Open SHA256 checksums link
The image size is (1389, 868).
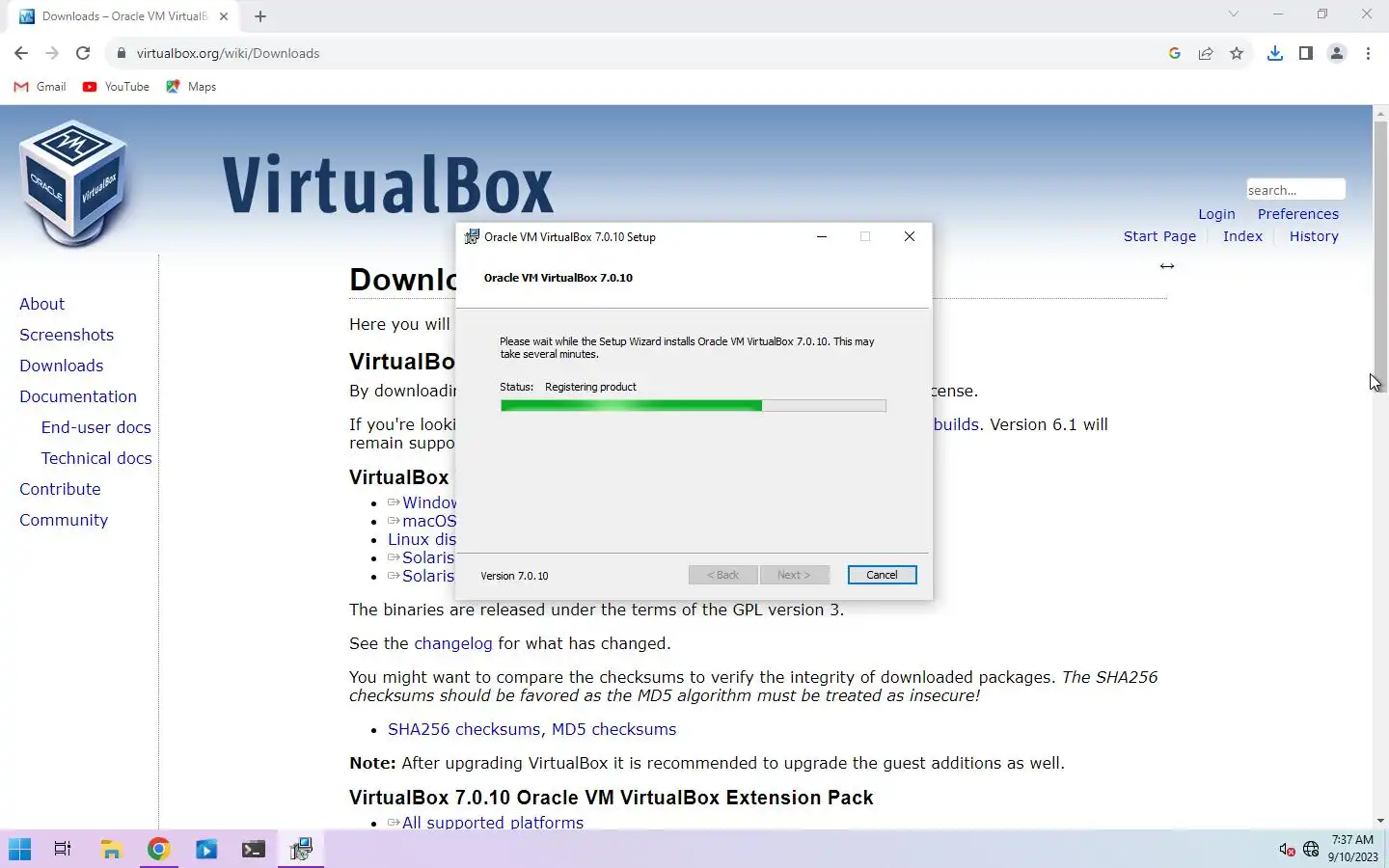click(x=464, y=729)
